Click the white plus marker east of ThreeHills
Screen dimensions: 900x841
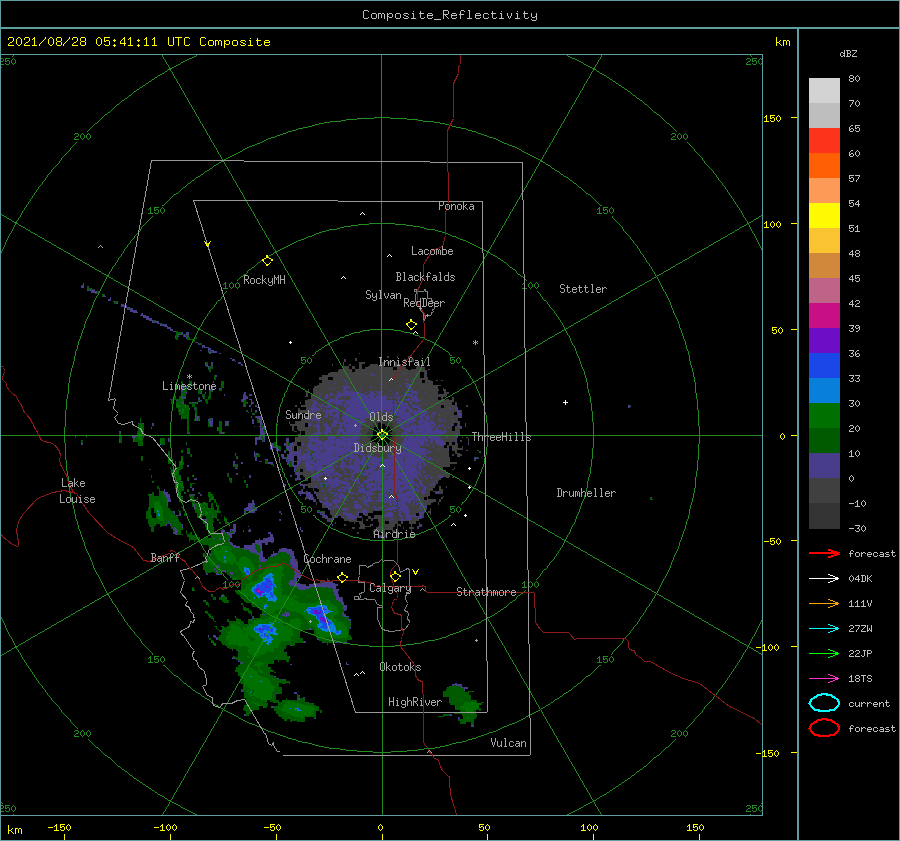click(x=565, y=402)
